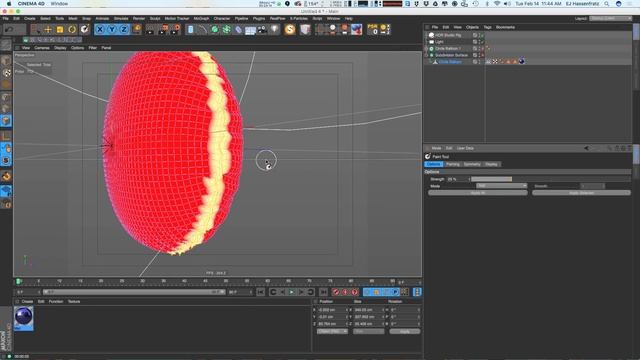Adjust the Strength slider
The height and width of the screenshot is (360, 640).
point(550,179)
